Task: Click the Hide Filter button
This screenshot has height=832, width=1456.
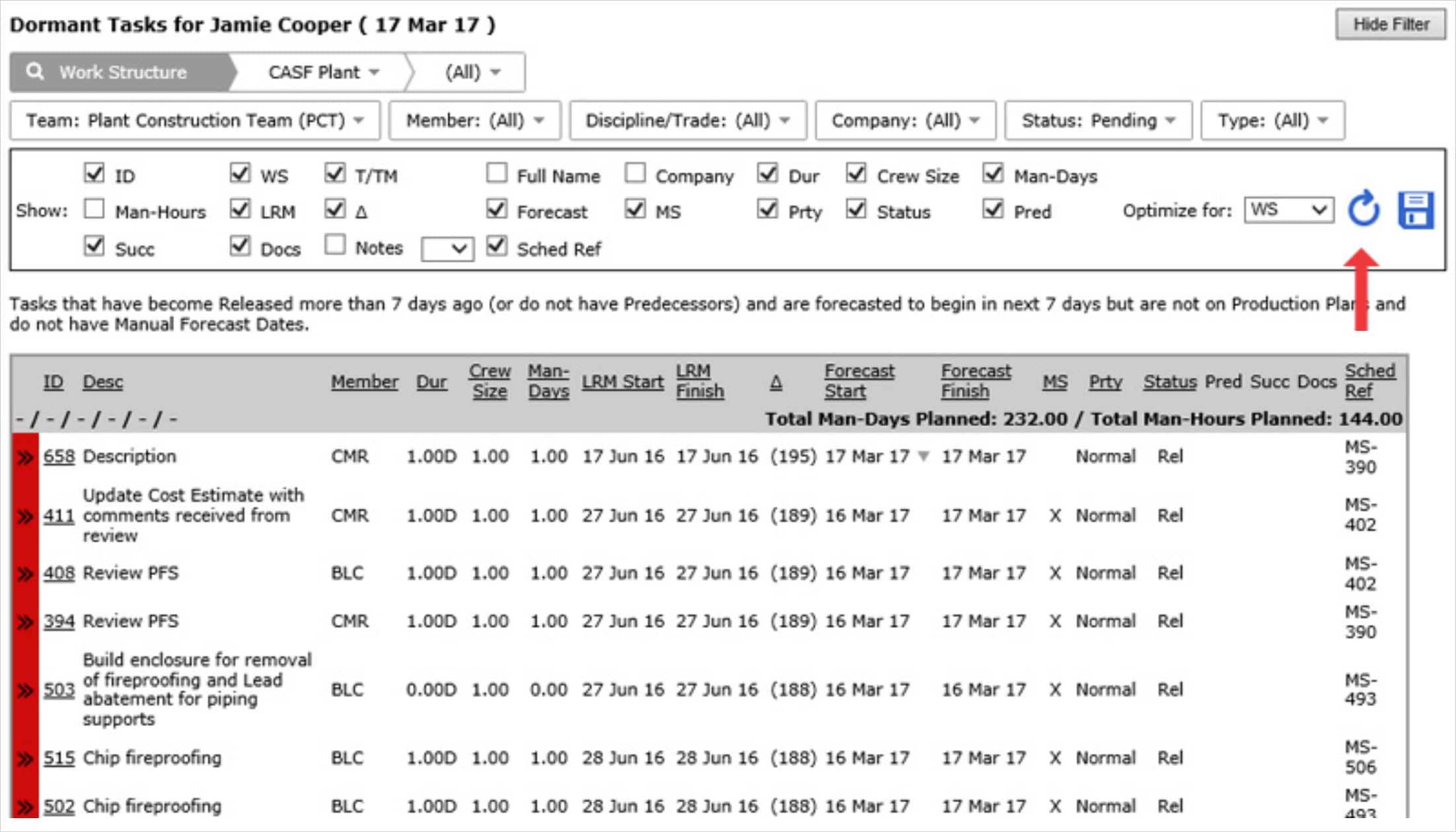Action: 1391,24
